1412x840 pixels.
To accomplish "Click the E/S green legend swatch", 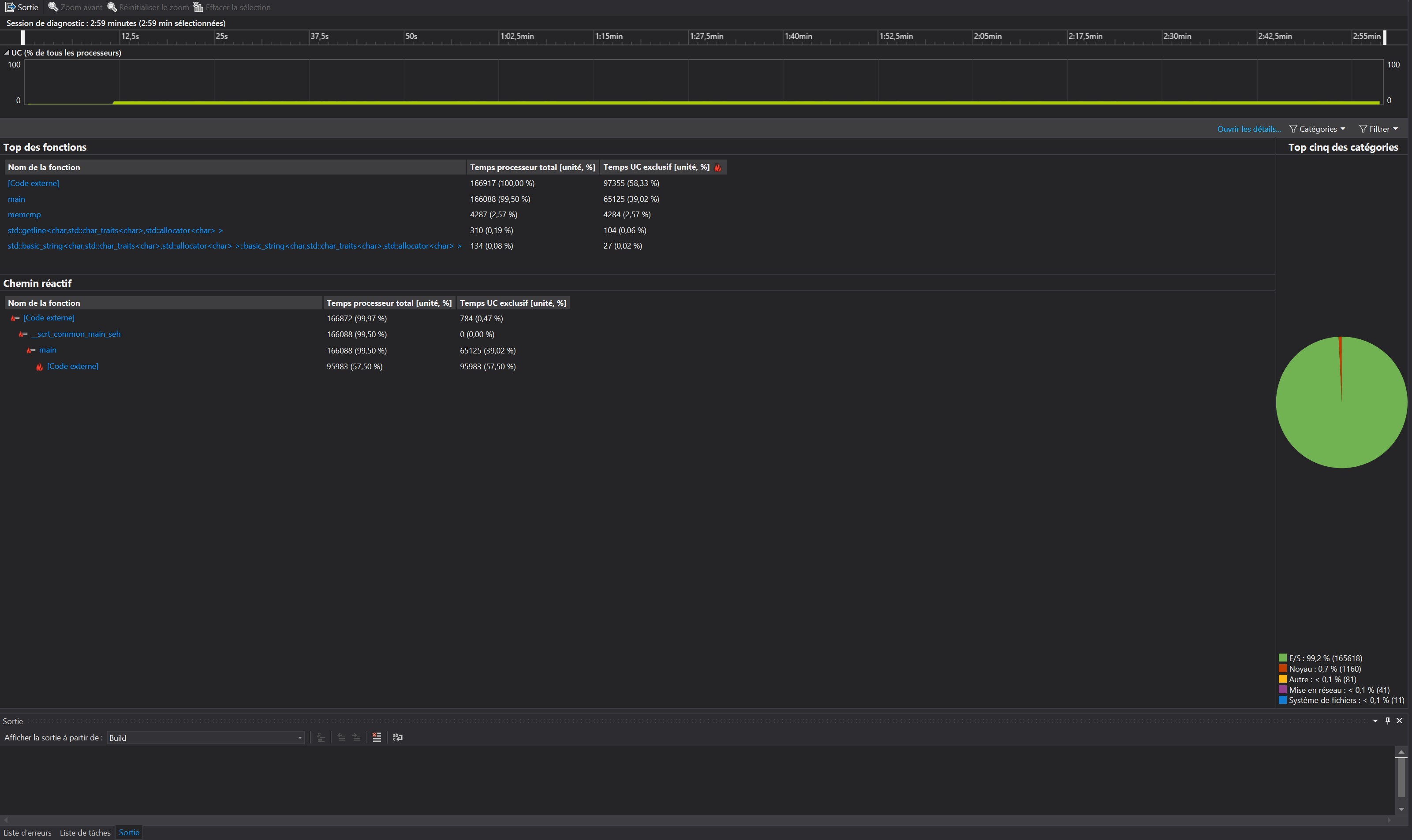I will tap(1282, 658).
